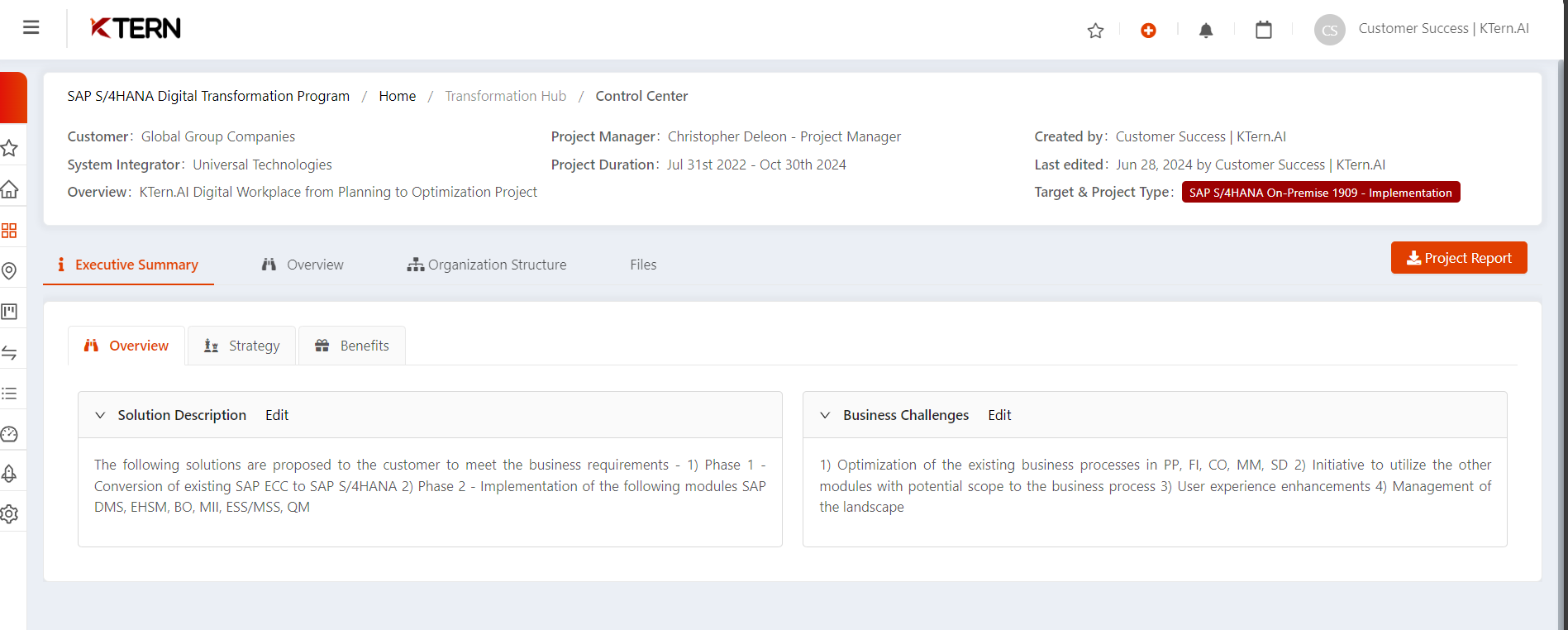Switch to the Overview tab with binoculars beside Executive Summary

303,265
